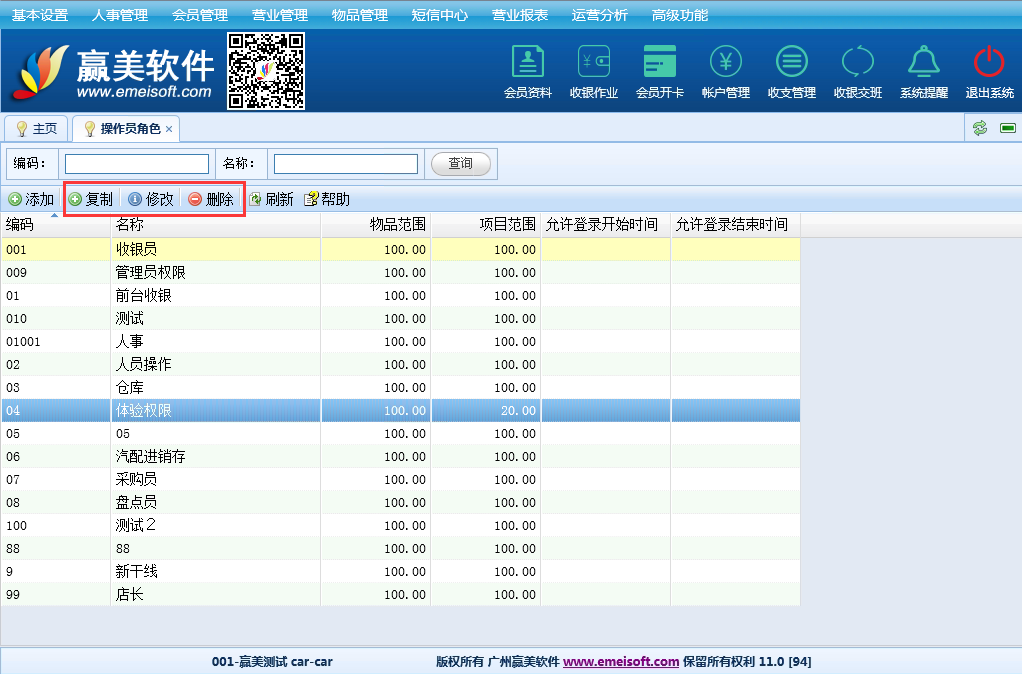
Task: Click the 收银交班 shift handover icon
Action: click(857, 63)
